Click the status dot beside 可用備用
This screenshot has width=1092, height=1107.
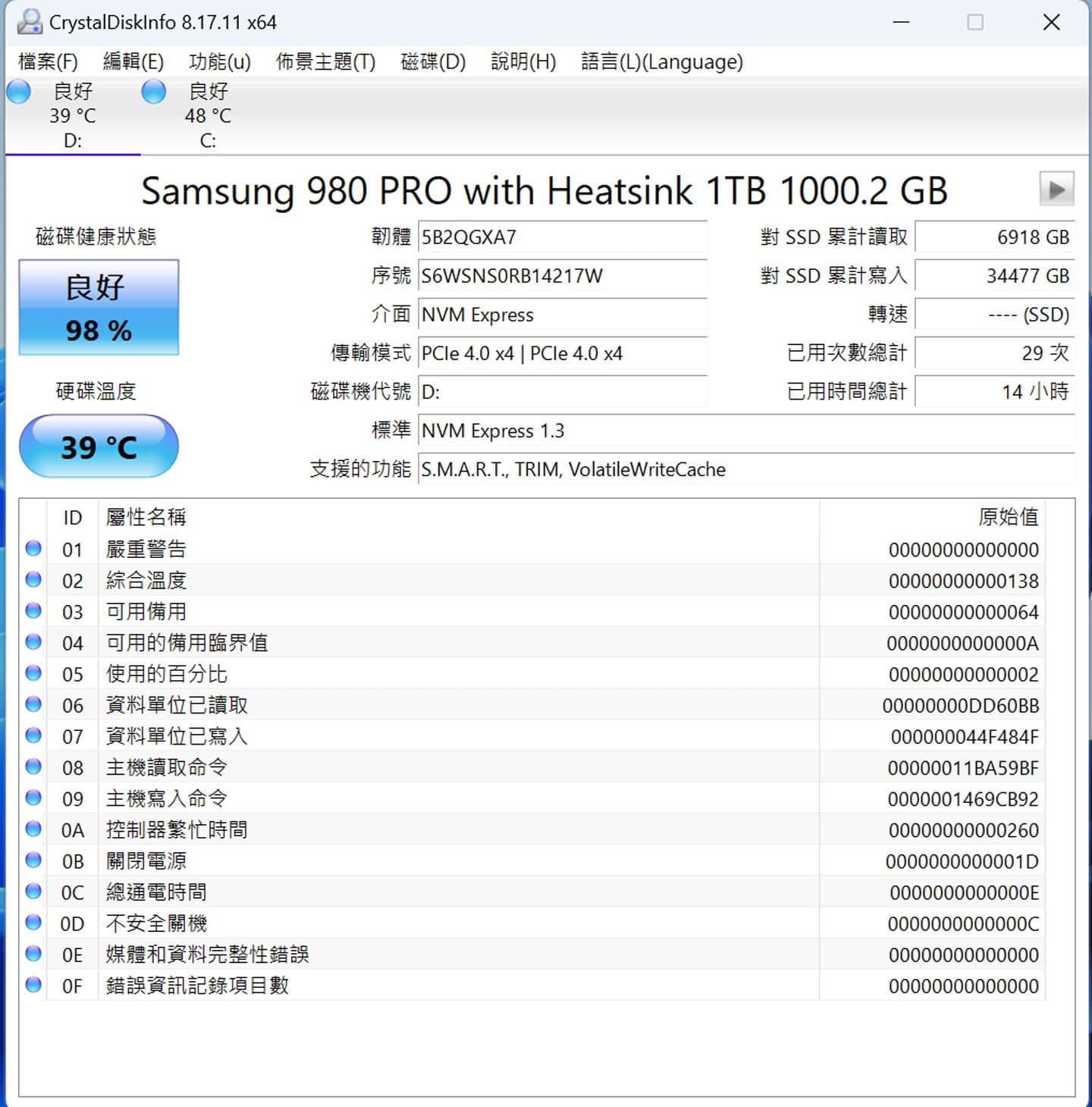point(33,610)
